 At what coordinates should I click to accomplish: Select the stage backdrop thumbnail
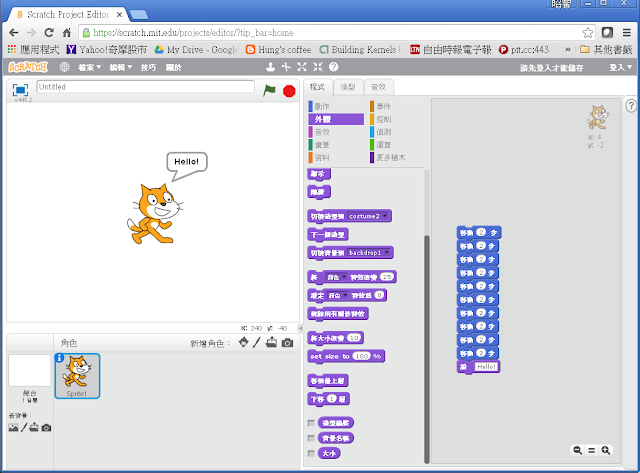(29, 371)
